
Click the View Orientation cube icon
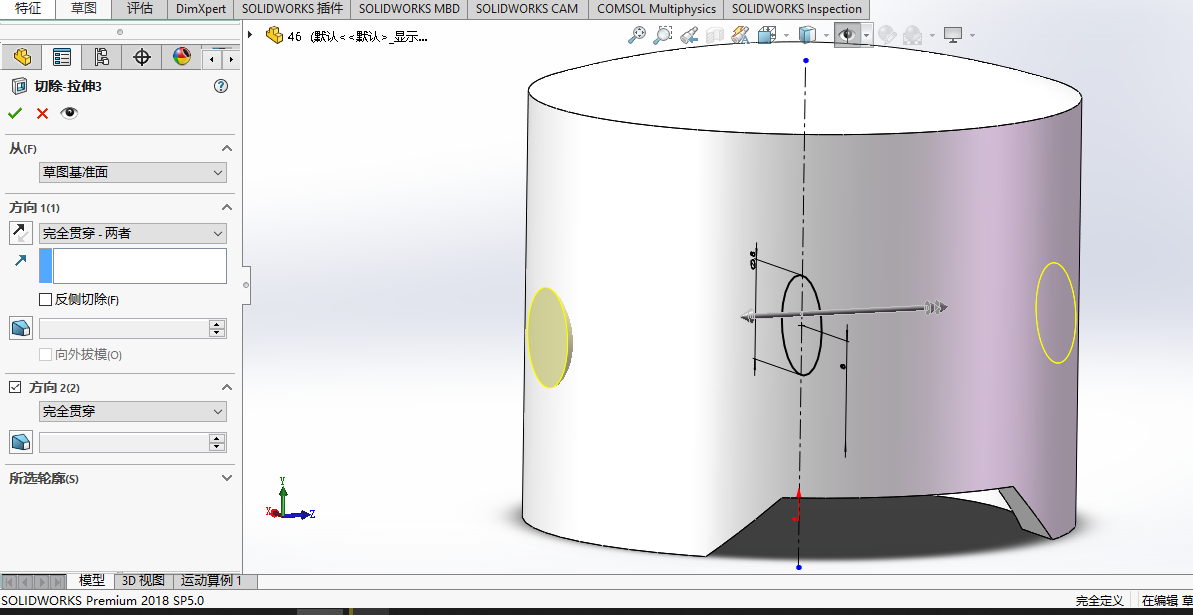[x=766, y=34]
